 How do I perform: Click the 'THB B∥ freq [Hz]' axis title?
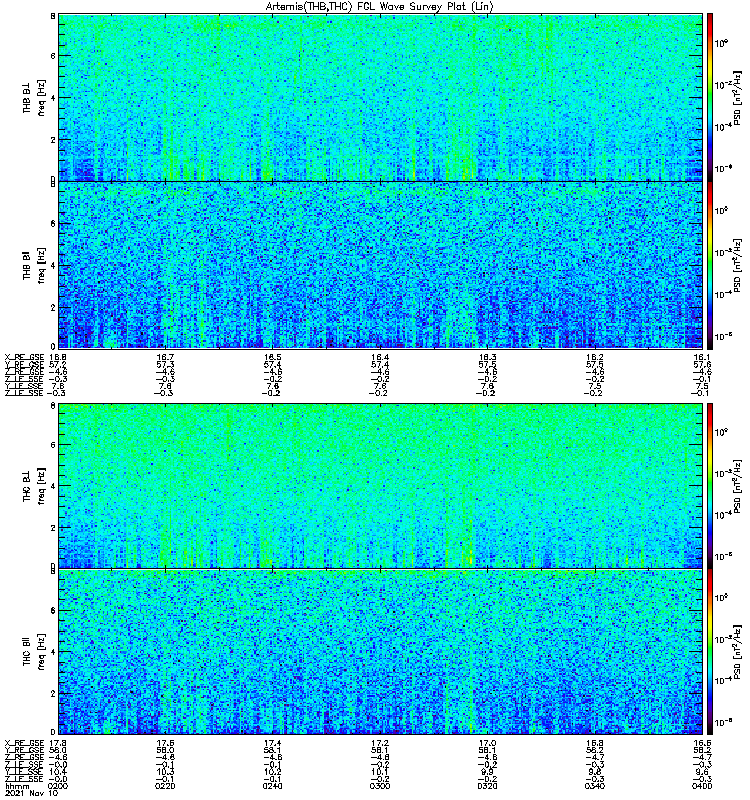click(33, 265)
